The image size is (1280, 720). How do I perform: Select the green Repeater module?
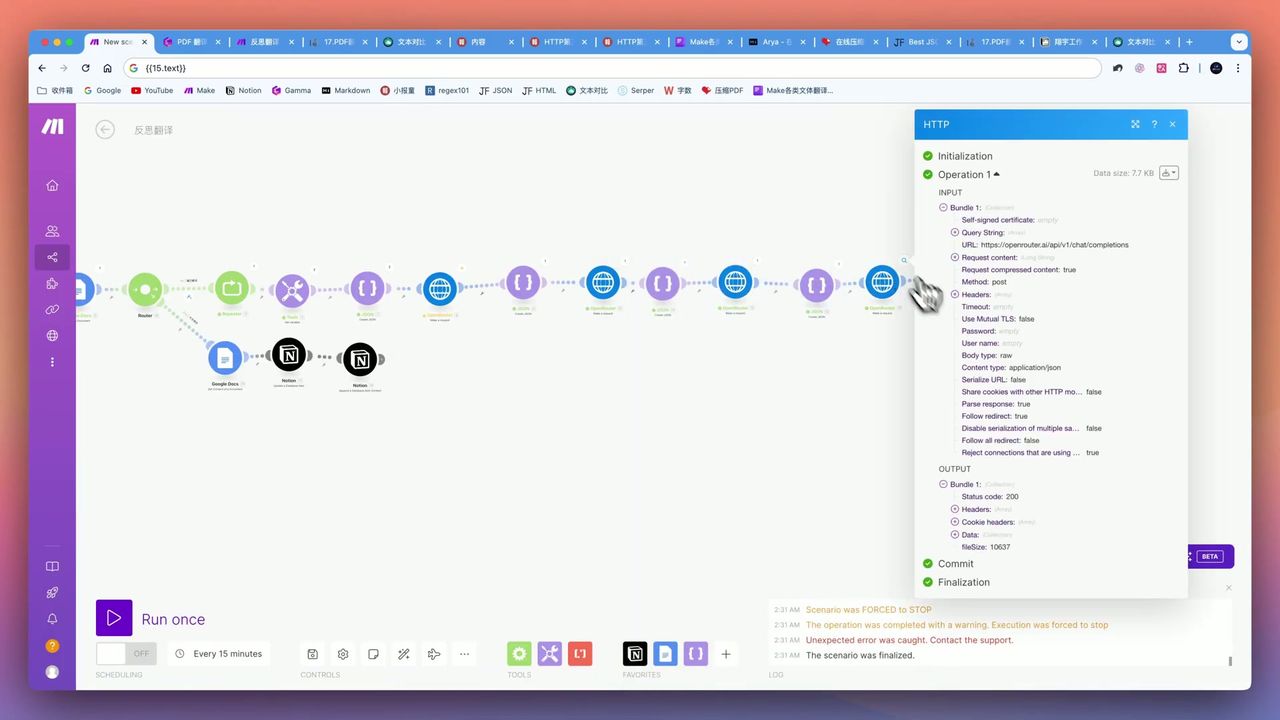231,288
